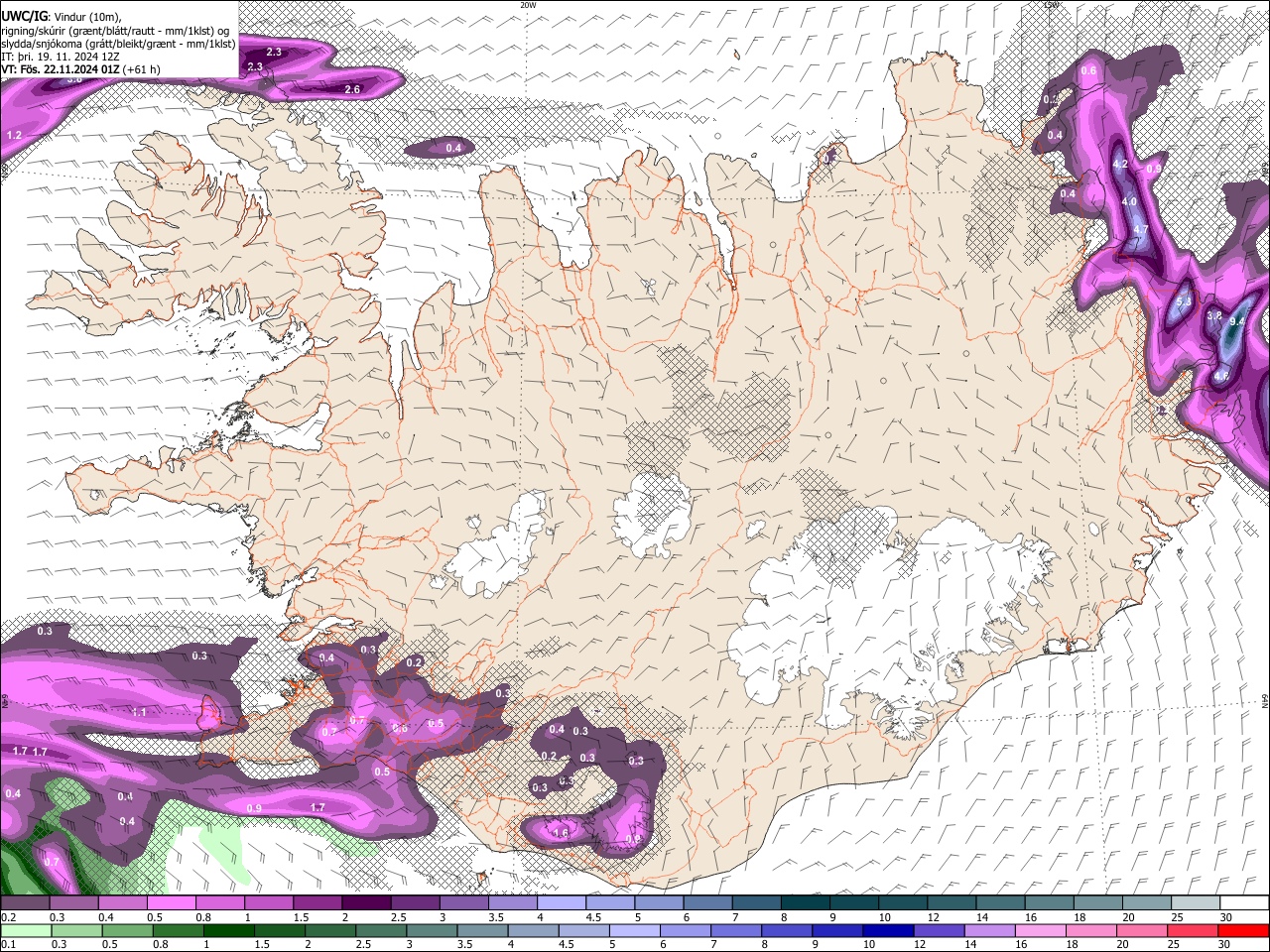The height and width of the screenshot is (952, 1270).
Task: Click the darkest purple swatch labelled 2 in upper legend
Action: point(366,903)
